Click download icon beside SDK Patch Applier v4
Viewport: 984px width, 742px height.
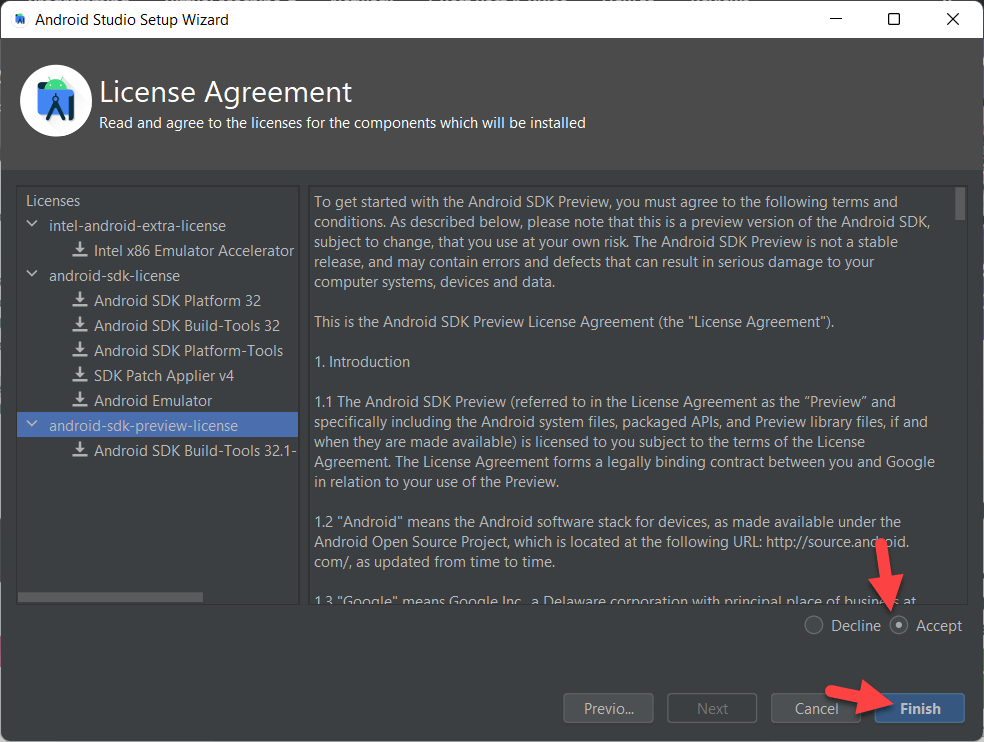(x=80, y=375)
